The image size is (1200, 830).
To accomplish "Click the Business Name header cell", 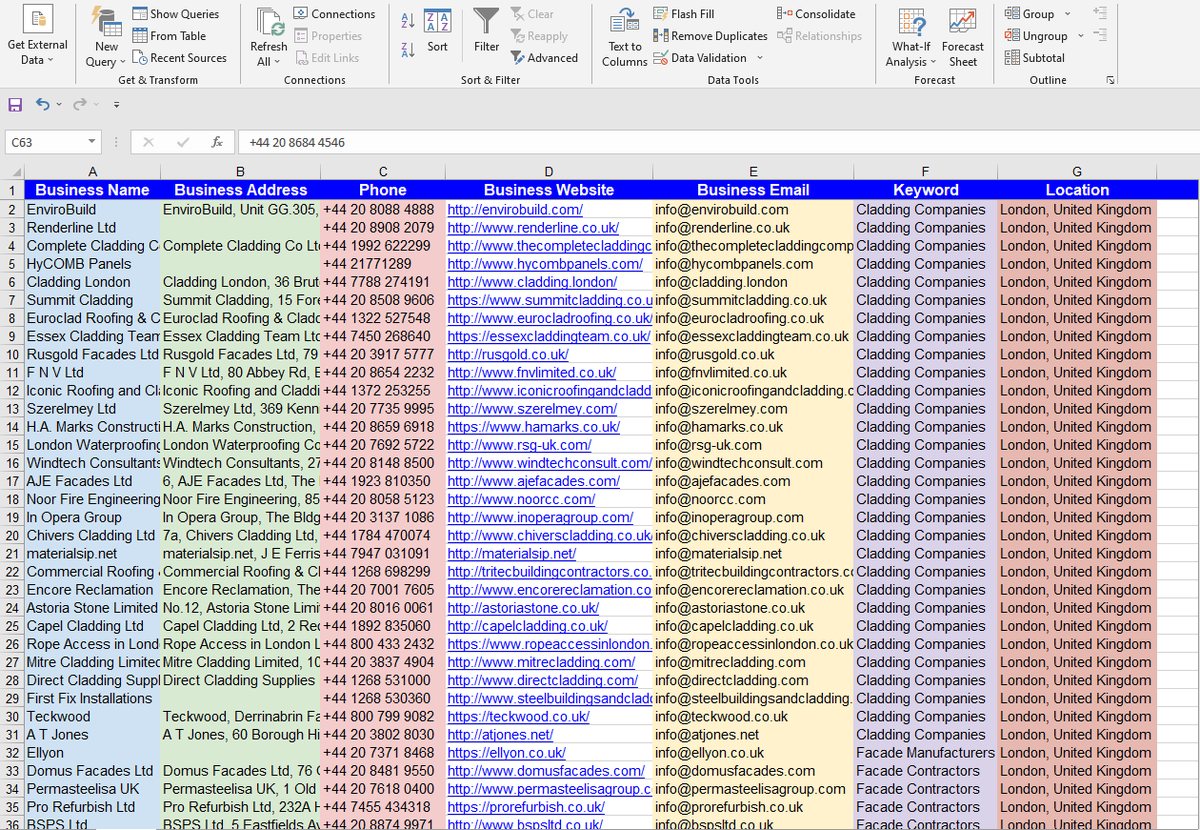I will click(x=92, y=190).
